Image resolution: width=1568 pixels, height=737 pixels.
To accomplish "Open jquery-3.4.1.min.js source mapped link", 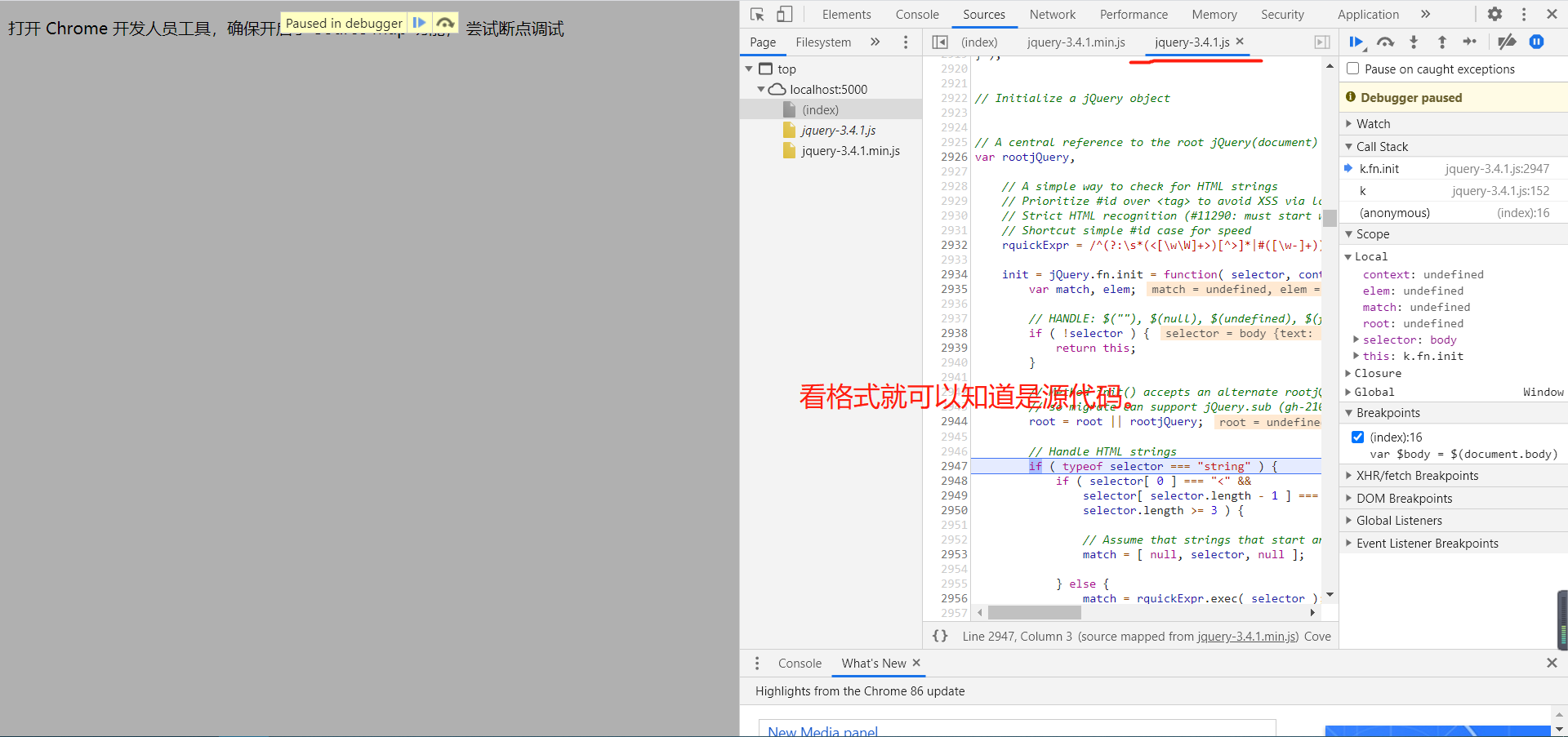I will pyautogui.click(x=1247, y=637).
